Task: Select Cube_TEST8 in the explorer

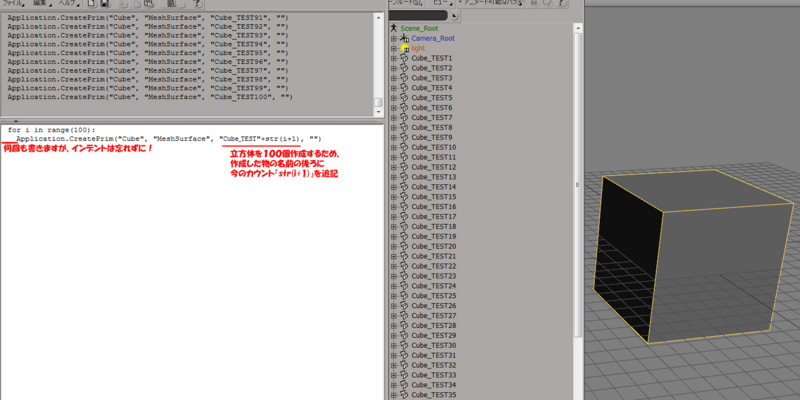Action: [432, 128]
